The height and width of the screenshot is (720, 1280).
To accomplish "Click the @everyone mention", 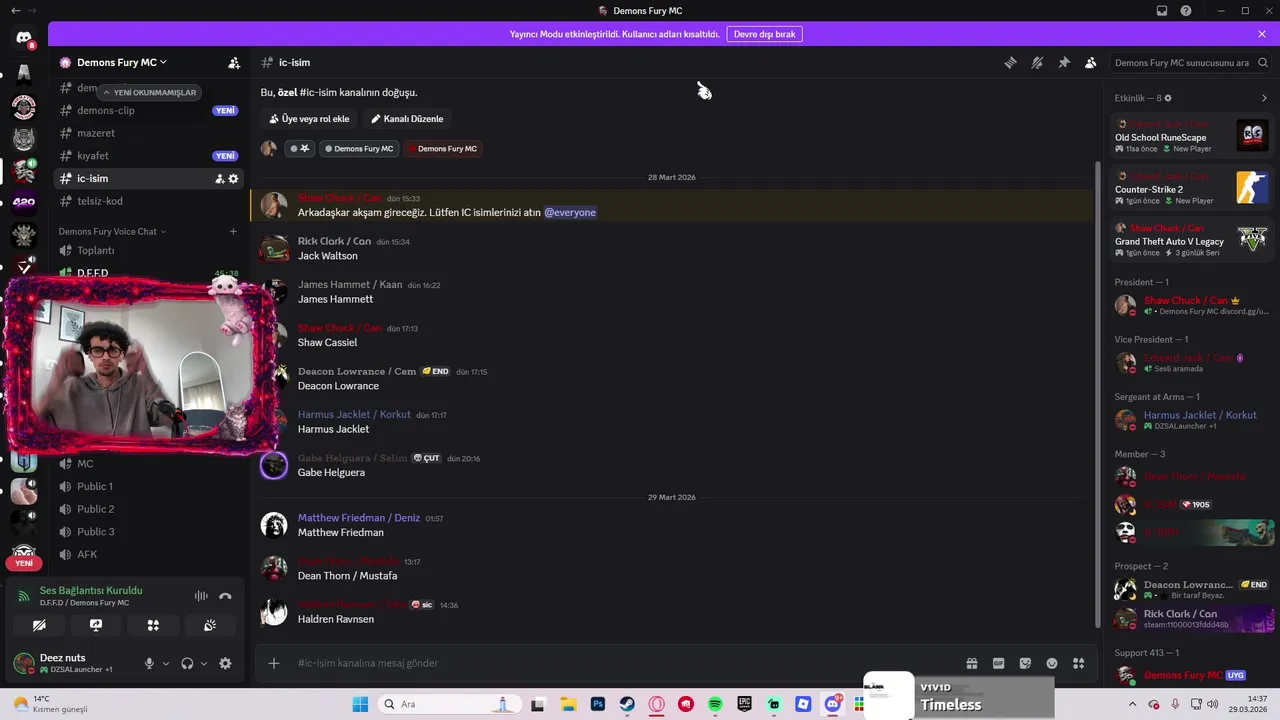I will click(570, 212).
